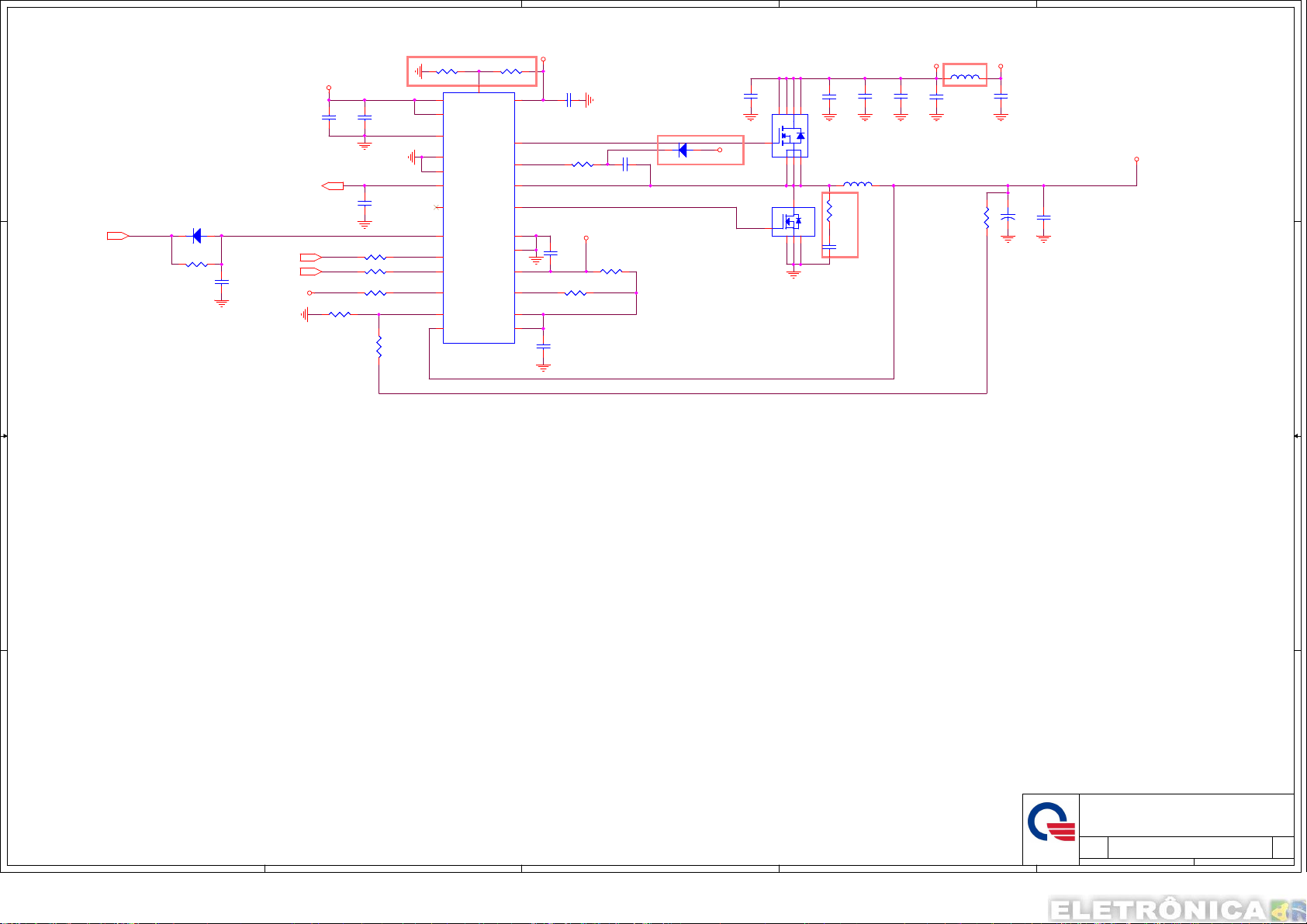Select the resistor below the far-left diode

[x=197, y=265]
